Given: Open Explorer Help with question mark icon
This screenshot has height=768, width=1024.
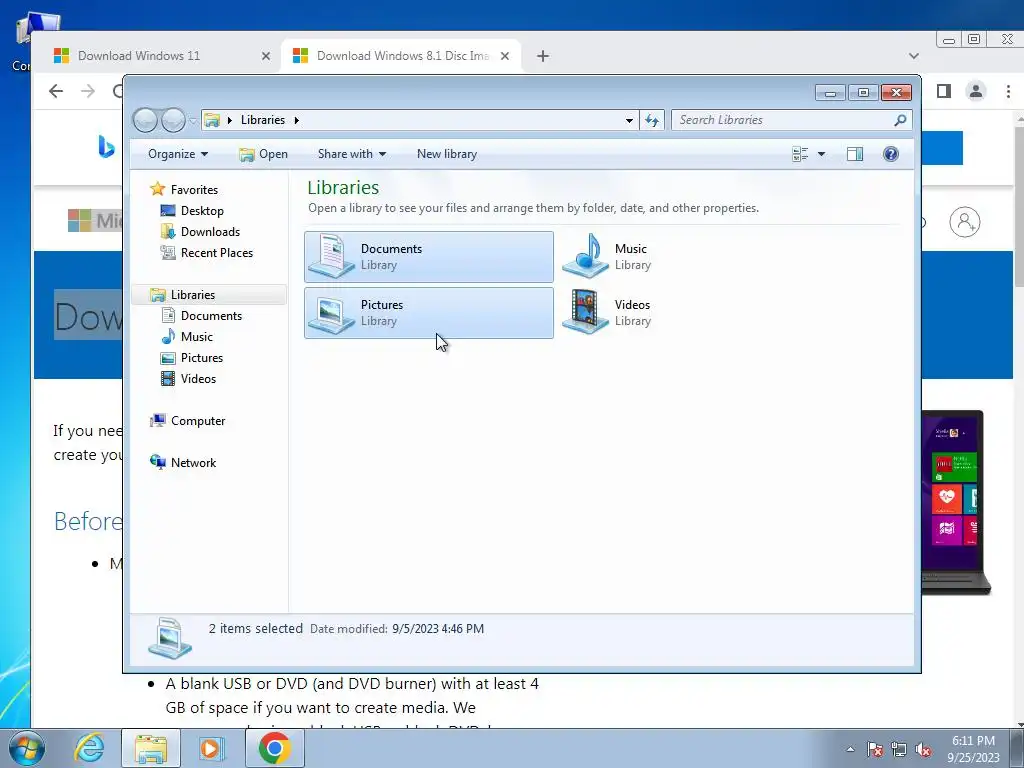Looking at the screenshot, I should (x=891, y=154).
